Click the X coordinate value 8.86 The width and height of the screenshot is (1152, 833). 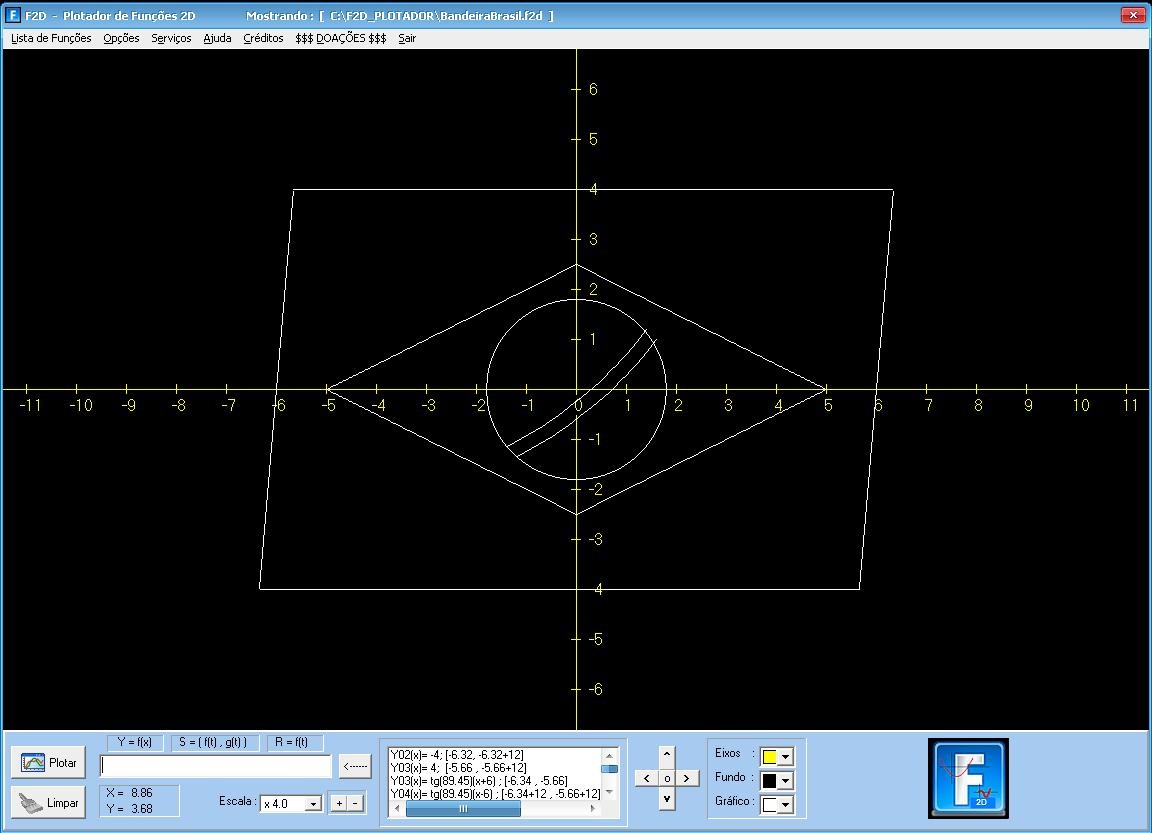[x=142, y=793]
